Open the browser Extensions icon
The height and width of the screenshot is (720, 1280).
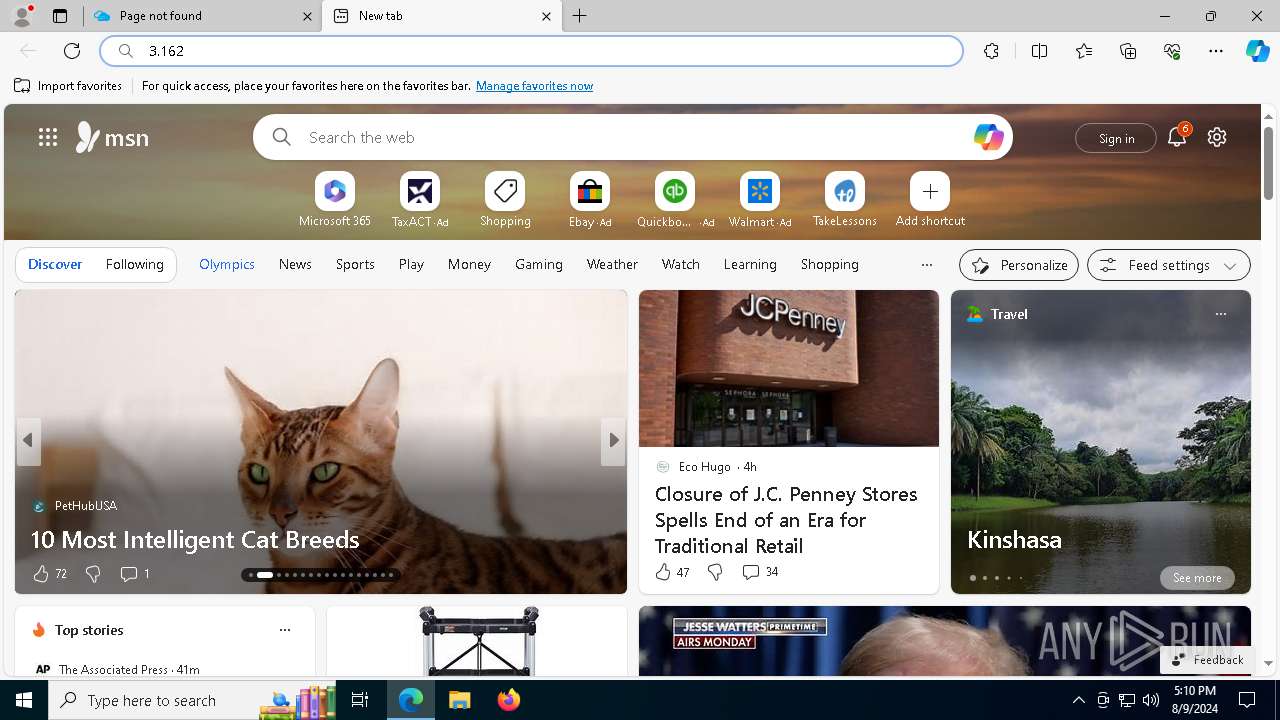[x=991, y=51]
